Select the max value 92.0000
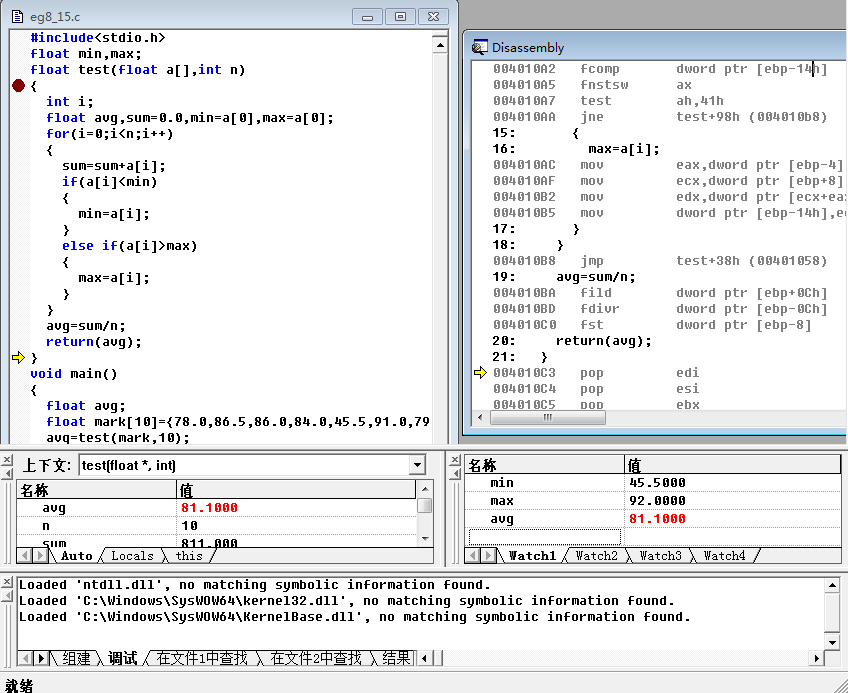Screen dimensions: 848x693 [x=657, y=501]
